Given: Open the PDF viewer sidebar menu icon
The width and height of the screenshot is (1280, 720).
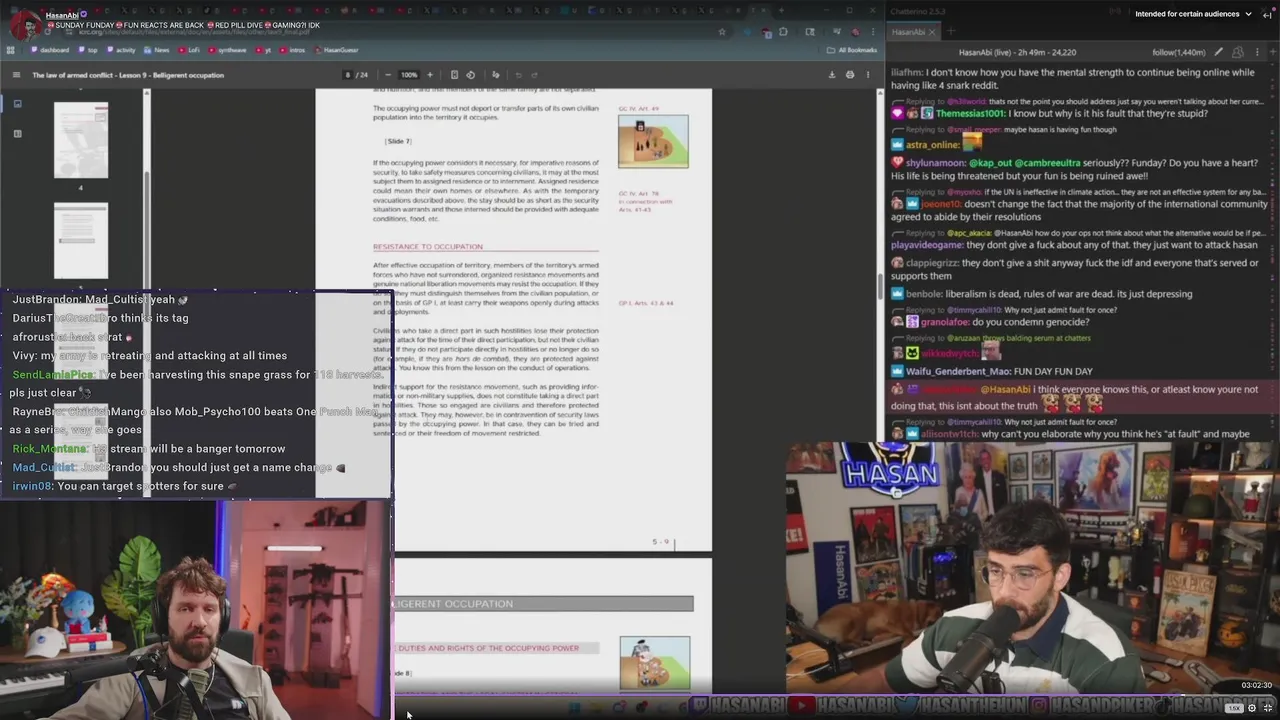Looking at the screenshot, I should coord(16,75).
